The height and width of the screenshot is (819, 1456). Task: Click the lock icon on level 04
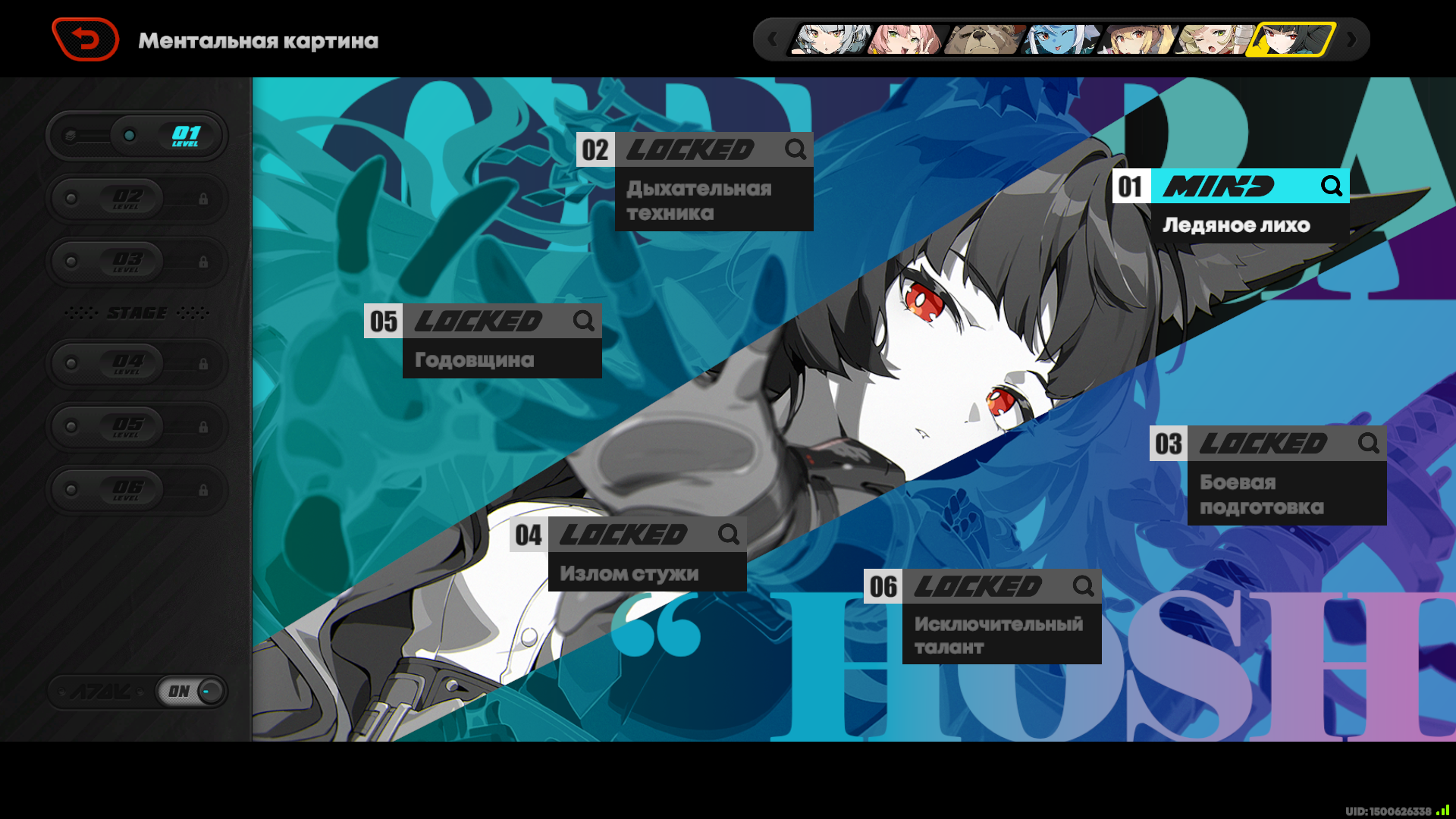click(203, 364)
